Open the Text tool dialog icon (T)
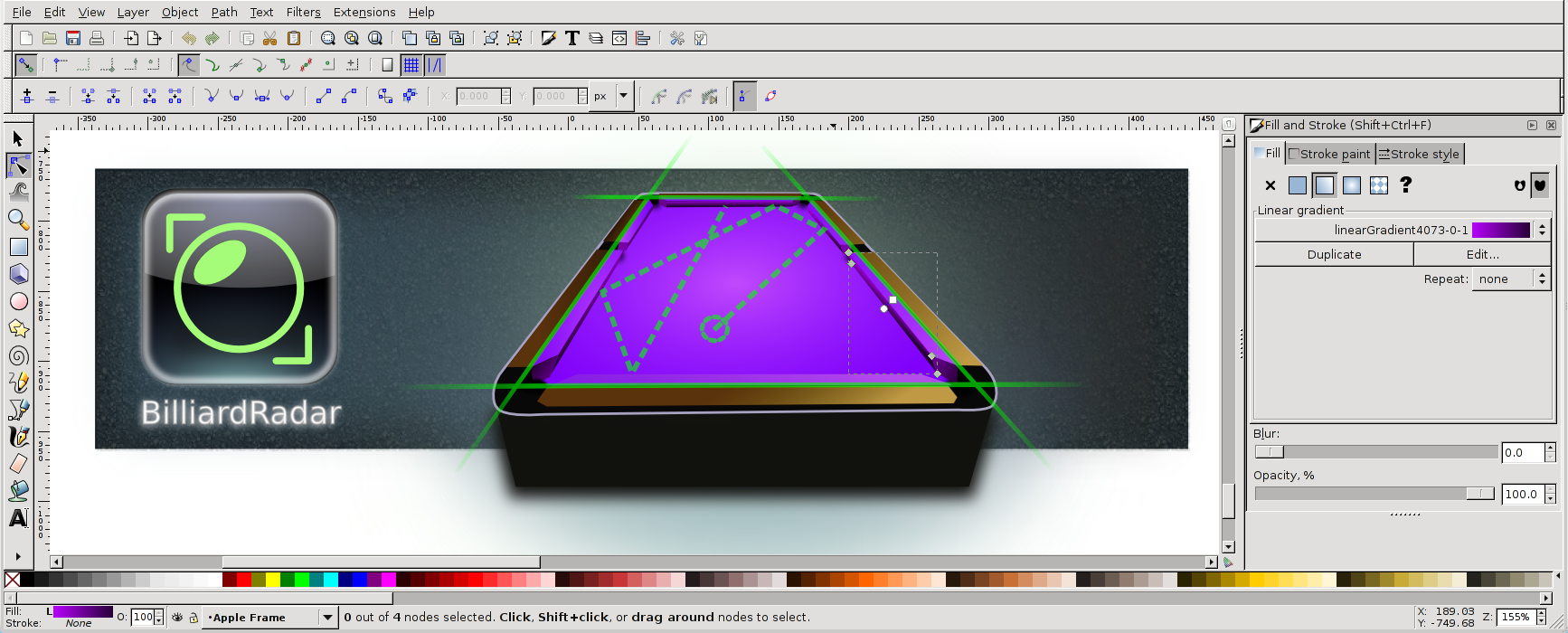1568x633 pixels. [x=571, y=38]
